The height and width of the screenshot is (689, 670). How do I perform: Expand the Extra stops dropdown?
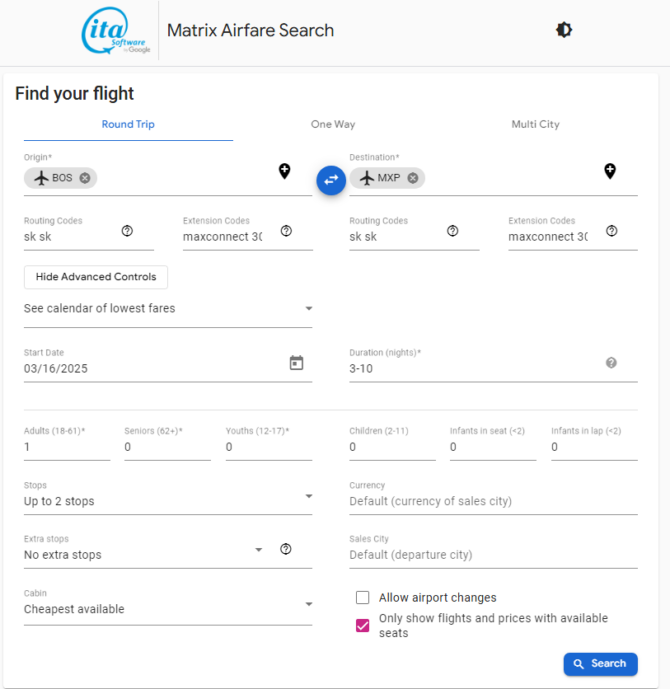[x=145, y=554]
